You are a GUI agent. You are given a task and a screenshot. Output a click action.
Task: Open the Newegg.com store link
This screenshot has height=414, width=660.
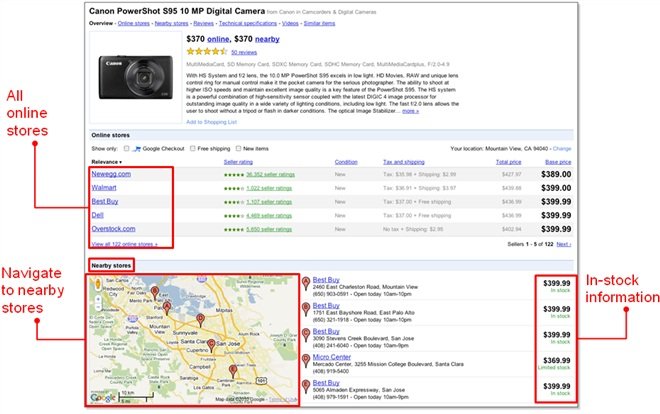point(111,174)
